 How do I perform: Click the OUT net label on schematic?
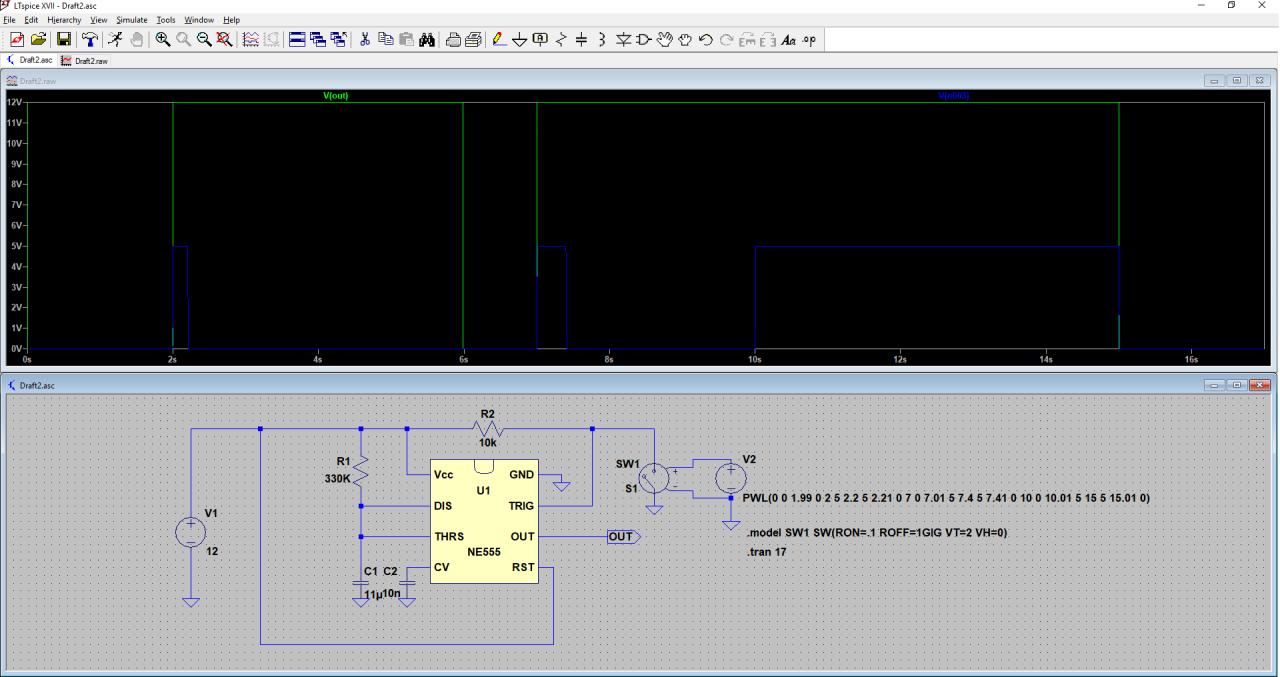[x=622, y=537]
